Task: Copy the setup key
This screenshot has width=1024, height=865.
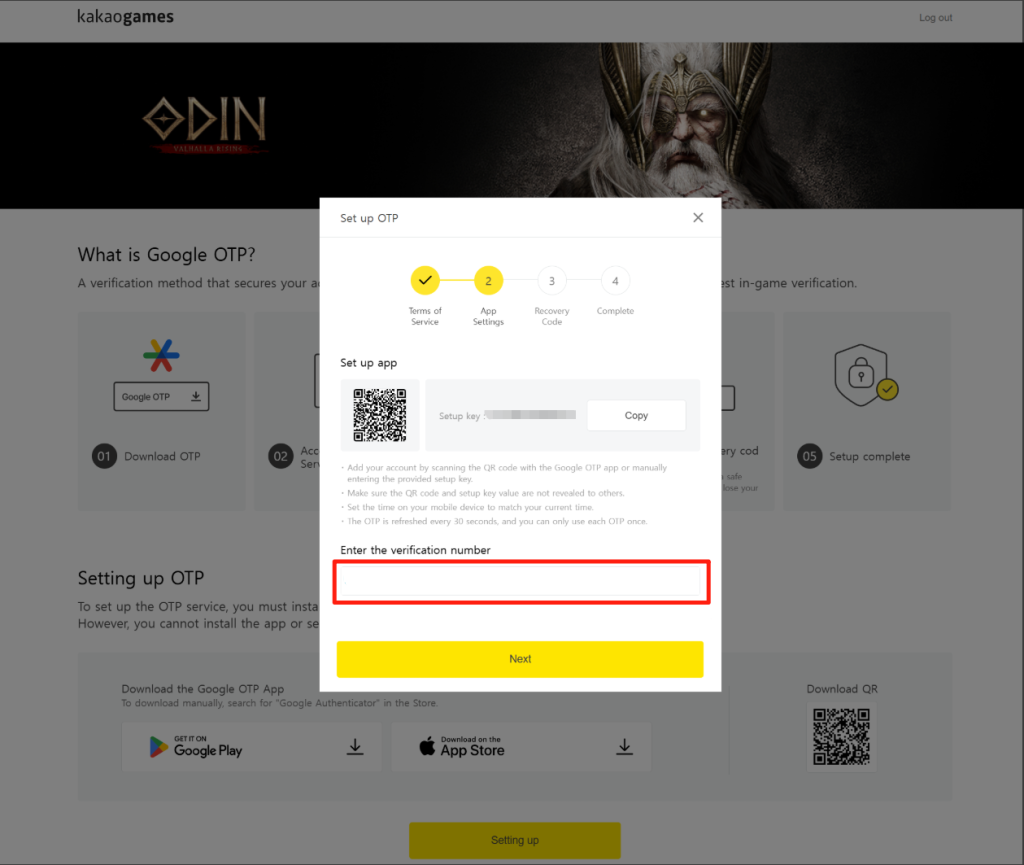Action: click(636, 415)
